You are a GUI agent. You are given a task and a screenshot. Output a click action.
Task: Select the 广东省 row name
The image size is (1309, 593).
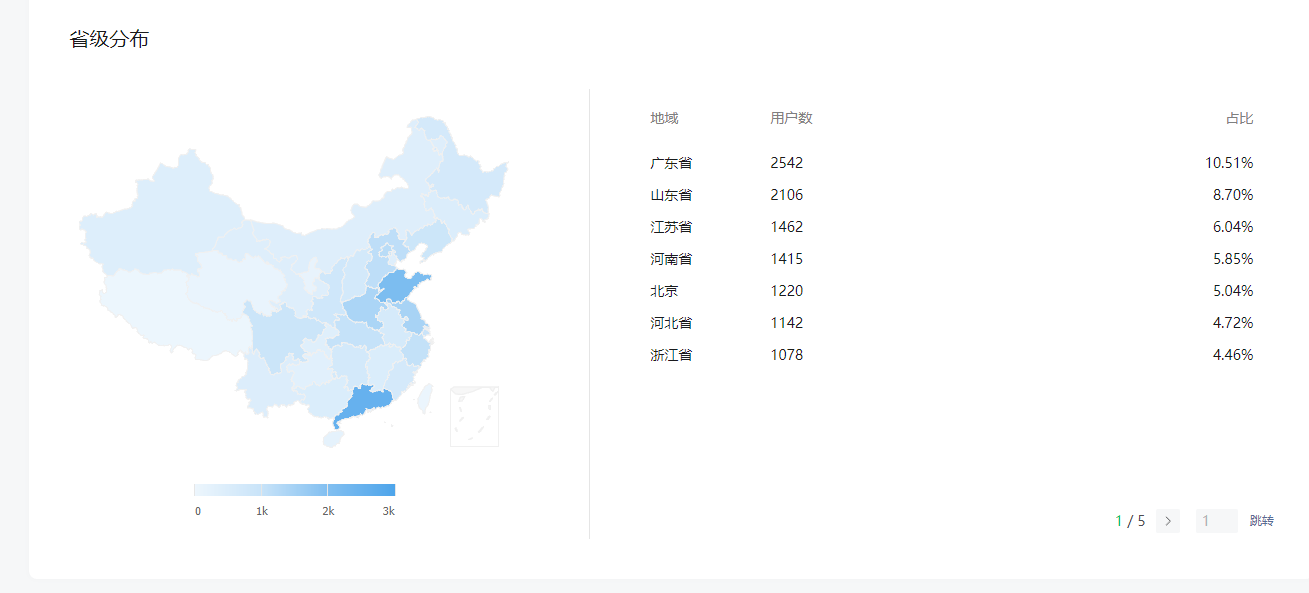tap(671, 163)
